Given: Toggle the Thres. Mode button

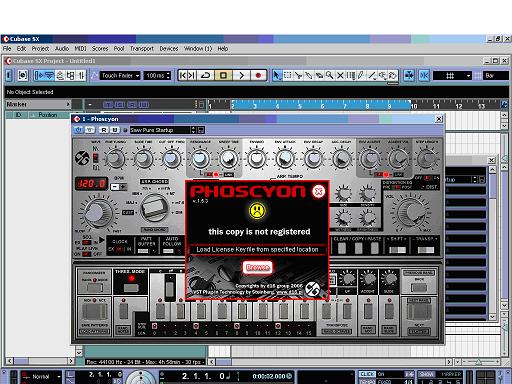Looking at the screenshot, I should (x=131, y=288).
